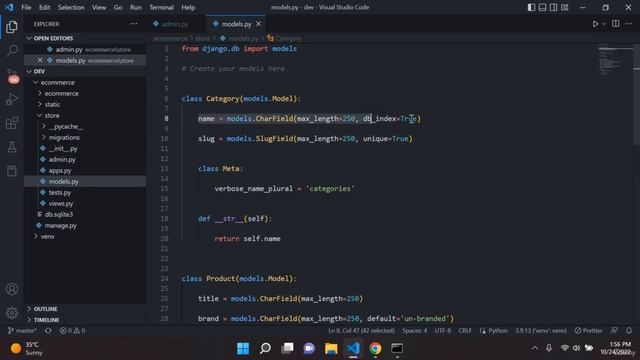Open tests.py in the file tree
The width and height of the screenshot is (640, 360).
coord(85,192)
